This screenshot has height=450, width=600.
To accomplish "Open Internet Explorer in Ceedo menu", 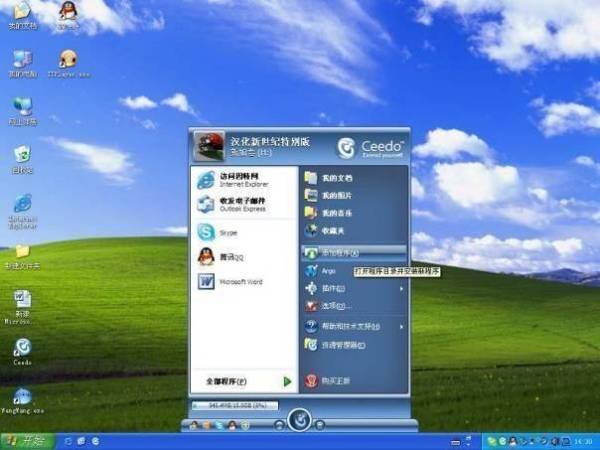I will [244, 180].
